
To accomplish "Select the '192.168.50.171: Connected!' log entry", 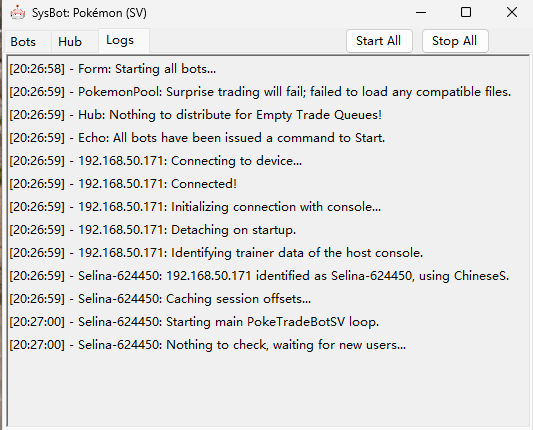I will click(123, 184).
